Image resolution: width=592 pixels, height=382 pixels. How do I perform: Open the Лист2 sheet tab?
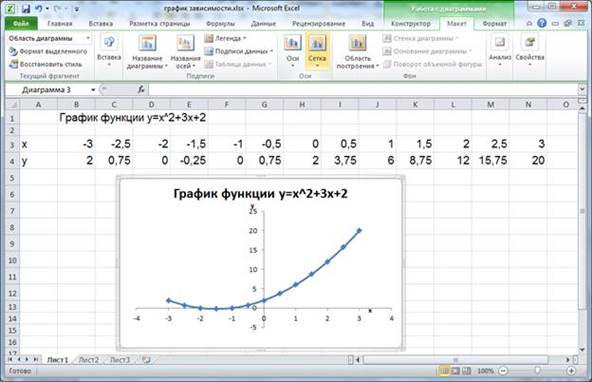pyautogui.click(x=89, y=360)
